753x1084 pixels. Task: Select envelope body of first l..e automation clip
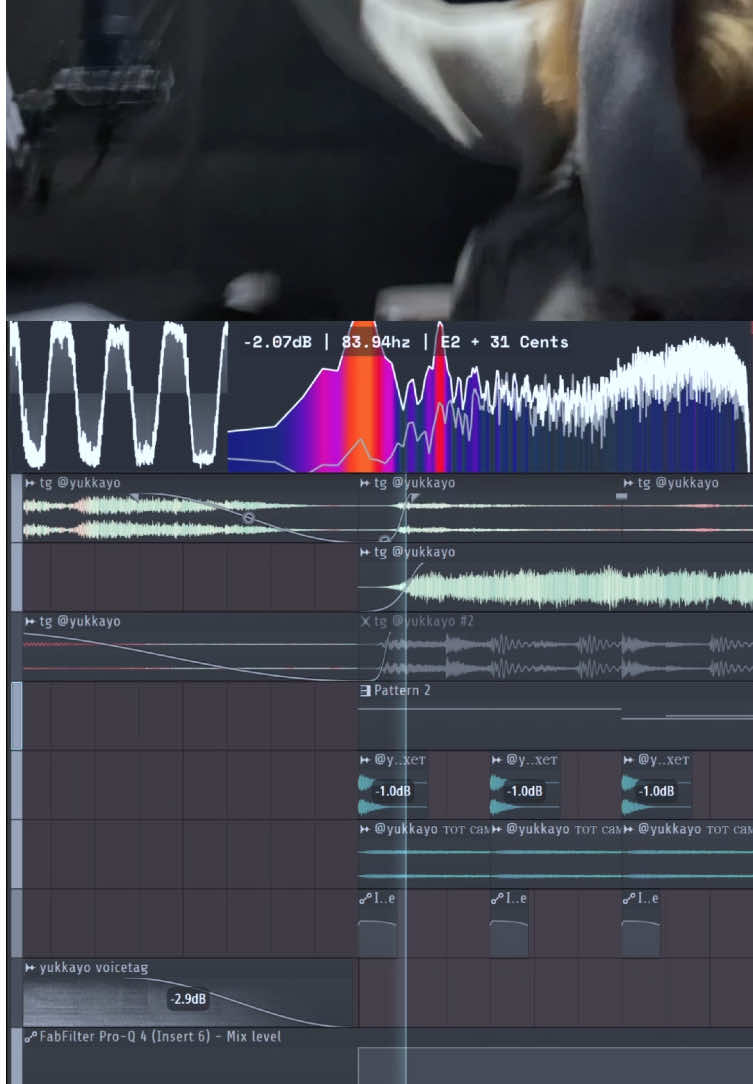tap(378, 939)
